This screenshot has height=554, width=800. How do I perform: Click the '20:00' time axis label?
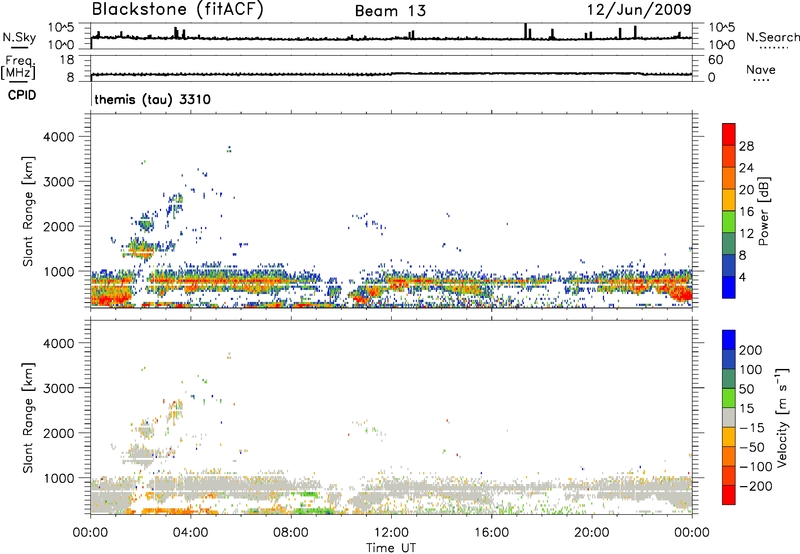(592, 533)
